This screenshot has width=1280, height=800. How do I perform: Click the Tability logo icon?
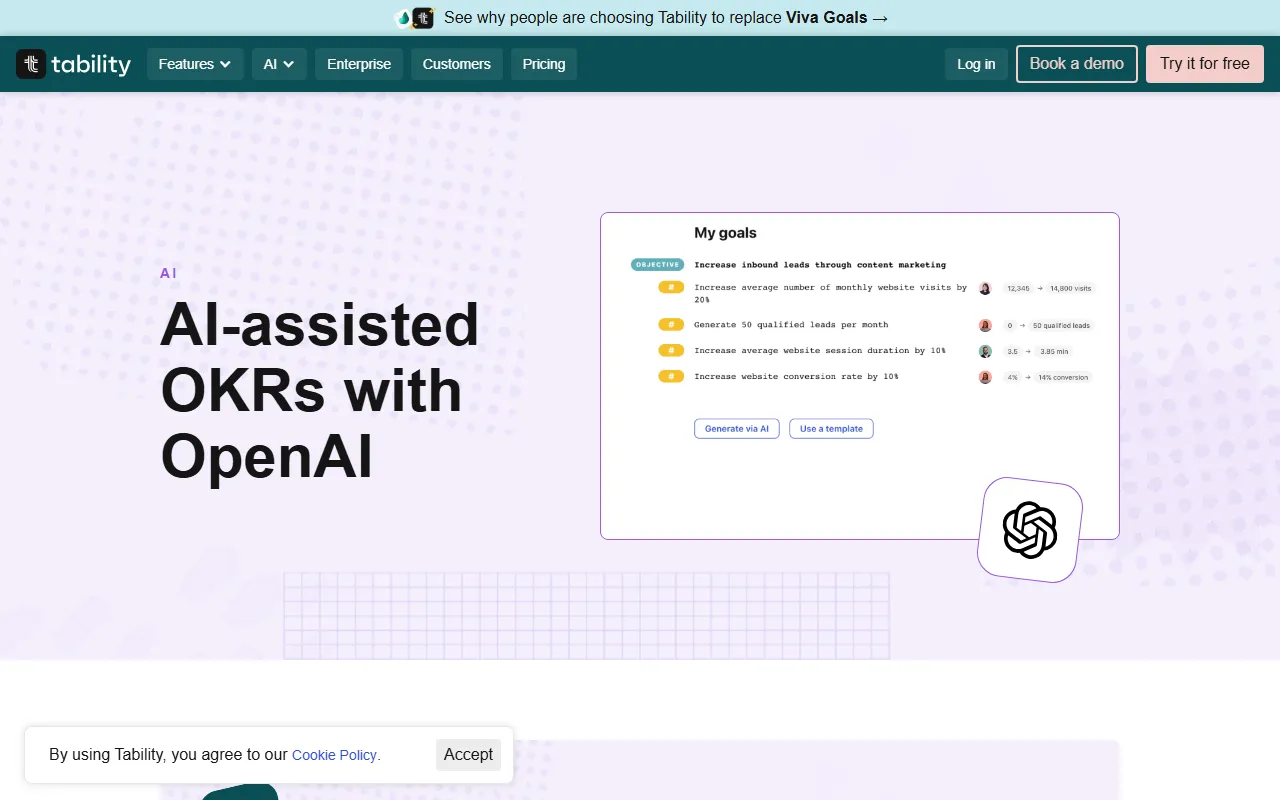31,64
